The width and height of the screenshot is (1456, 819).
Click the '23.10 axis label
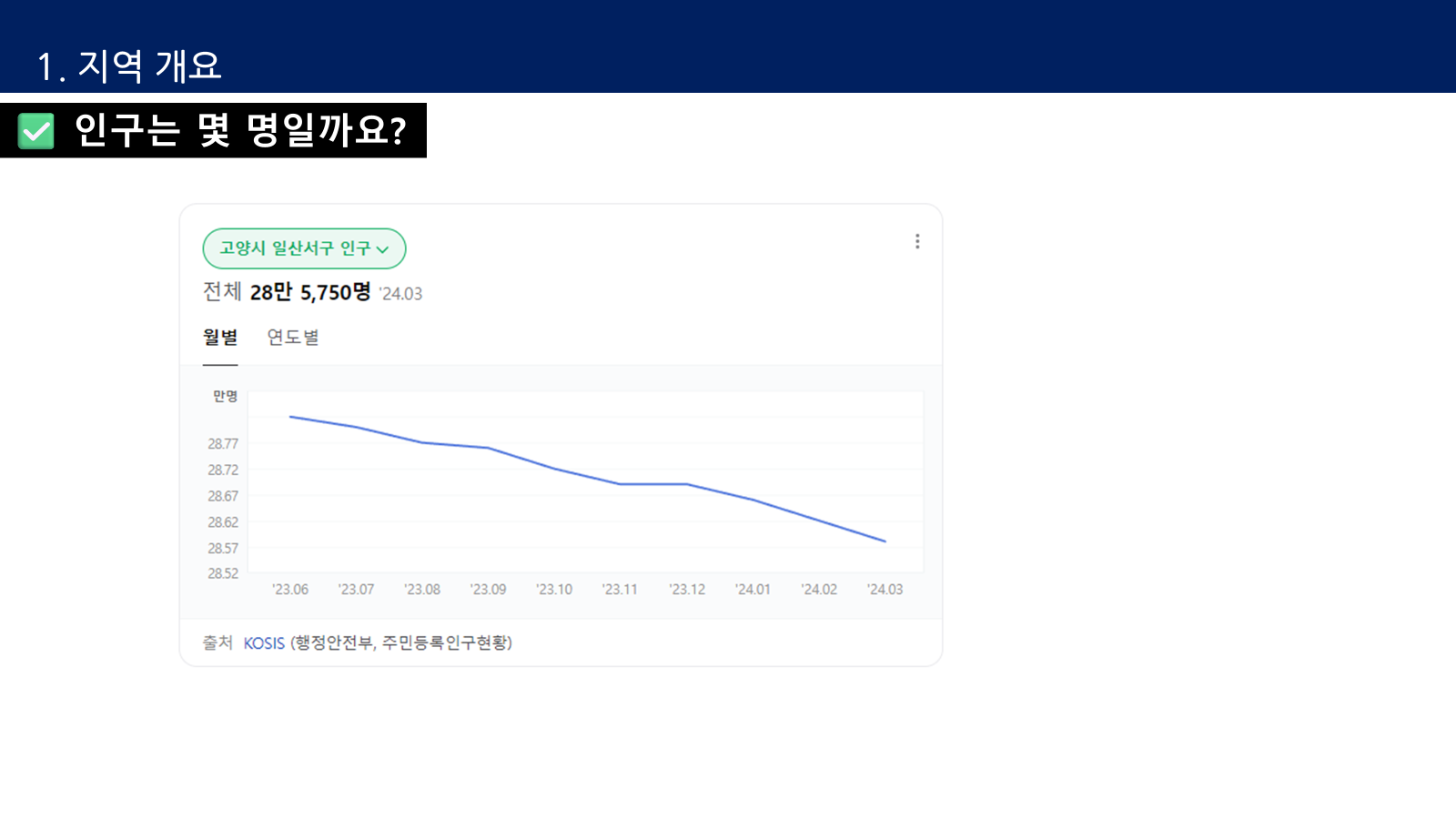[554, 590]
